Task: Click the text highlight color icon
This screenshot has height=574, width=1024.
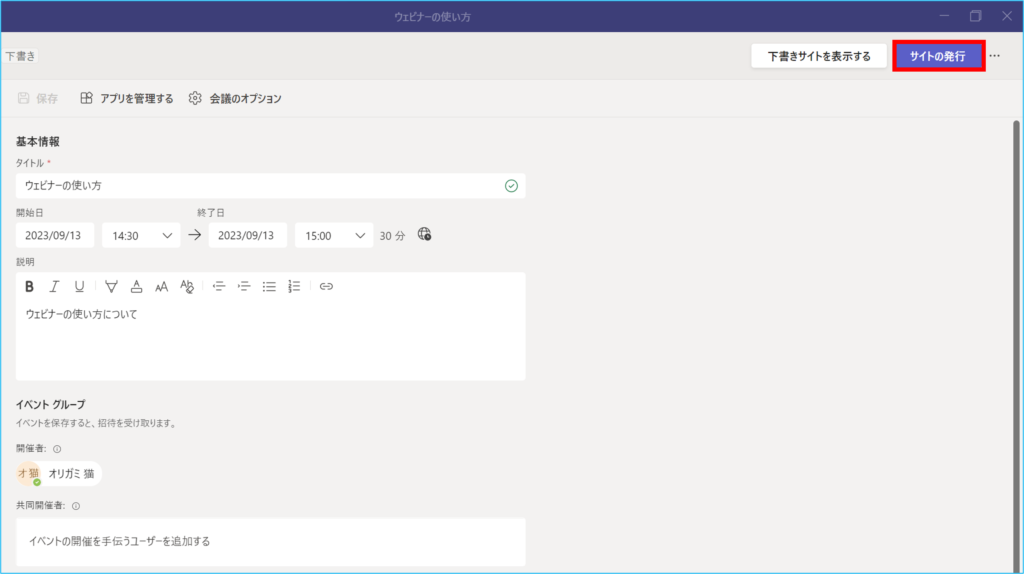Action: pyautogui.click(x=111, y=286)
